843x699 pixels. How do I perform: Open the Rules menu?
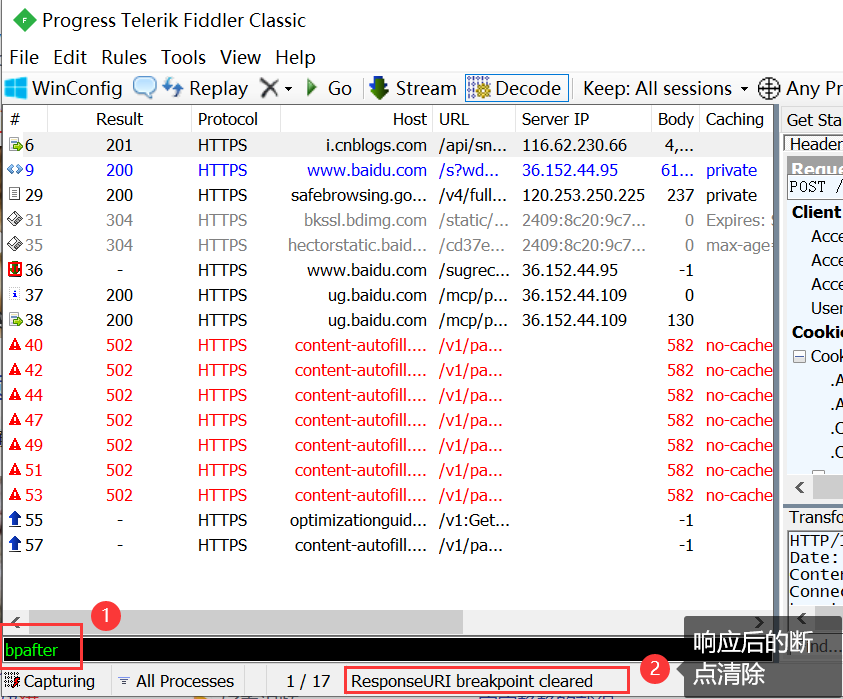(124, 57)
